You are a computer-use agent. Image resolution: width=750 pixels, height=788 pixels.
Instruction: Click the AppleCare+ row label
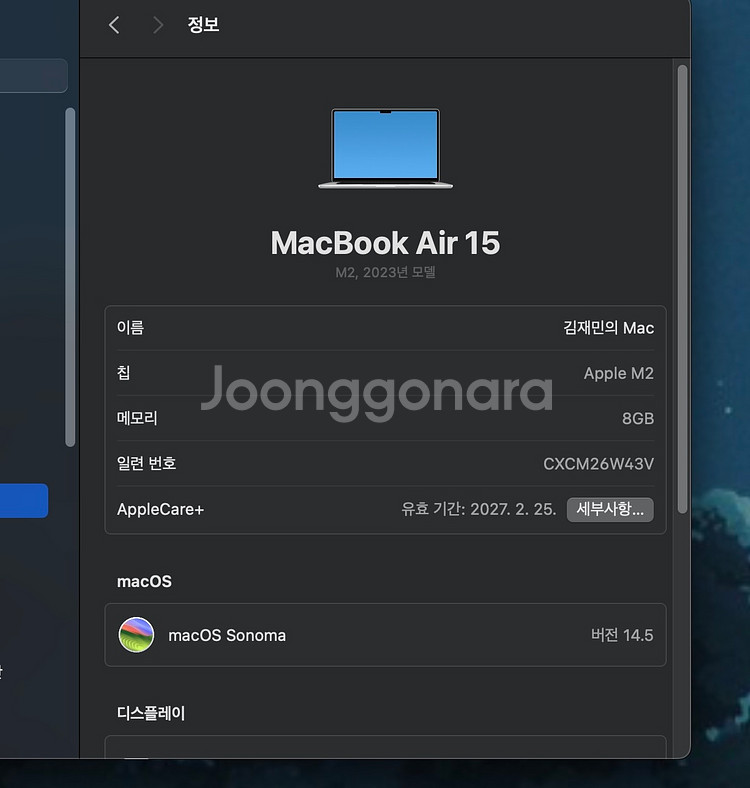(x=160, y=510)
